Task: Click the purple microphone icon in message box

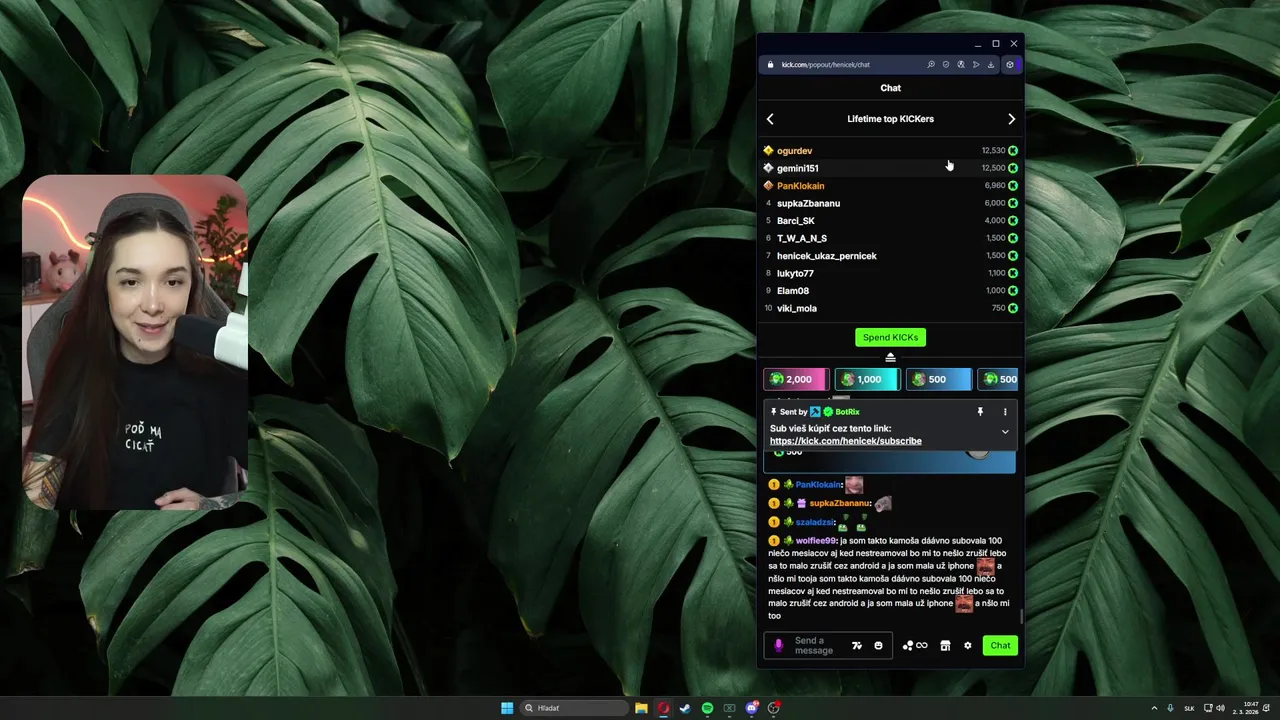Action: [779, 646]
